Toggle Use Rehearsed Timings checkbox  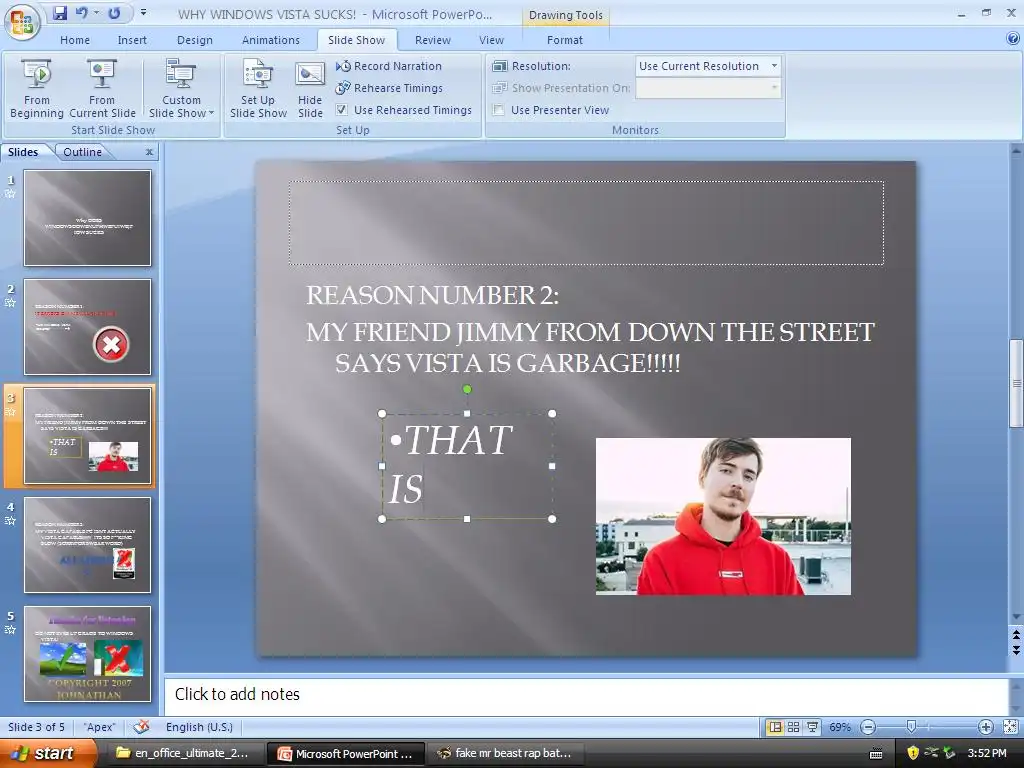tap(342, 110)
